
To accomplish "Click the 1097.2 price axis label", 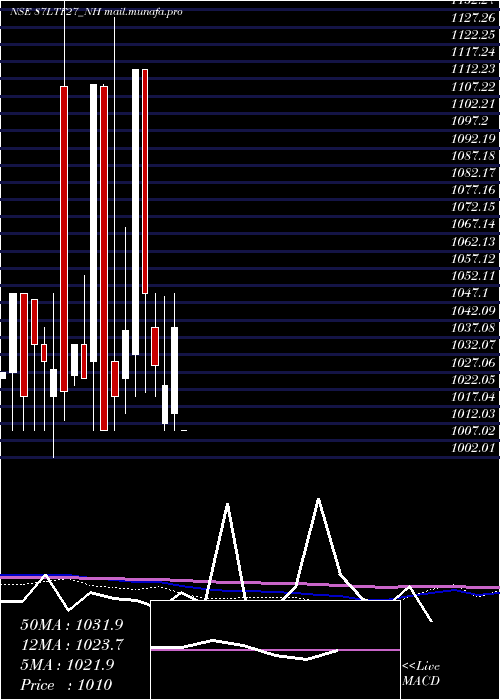I will point(469,121).
